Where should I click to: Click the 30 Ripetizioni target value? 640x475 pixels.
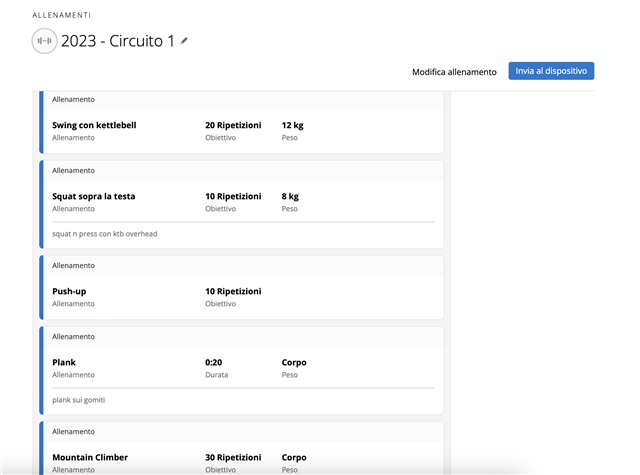point(233,457)
